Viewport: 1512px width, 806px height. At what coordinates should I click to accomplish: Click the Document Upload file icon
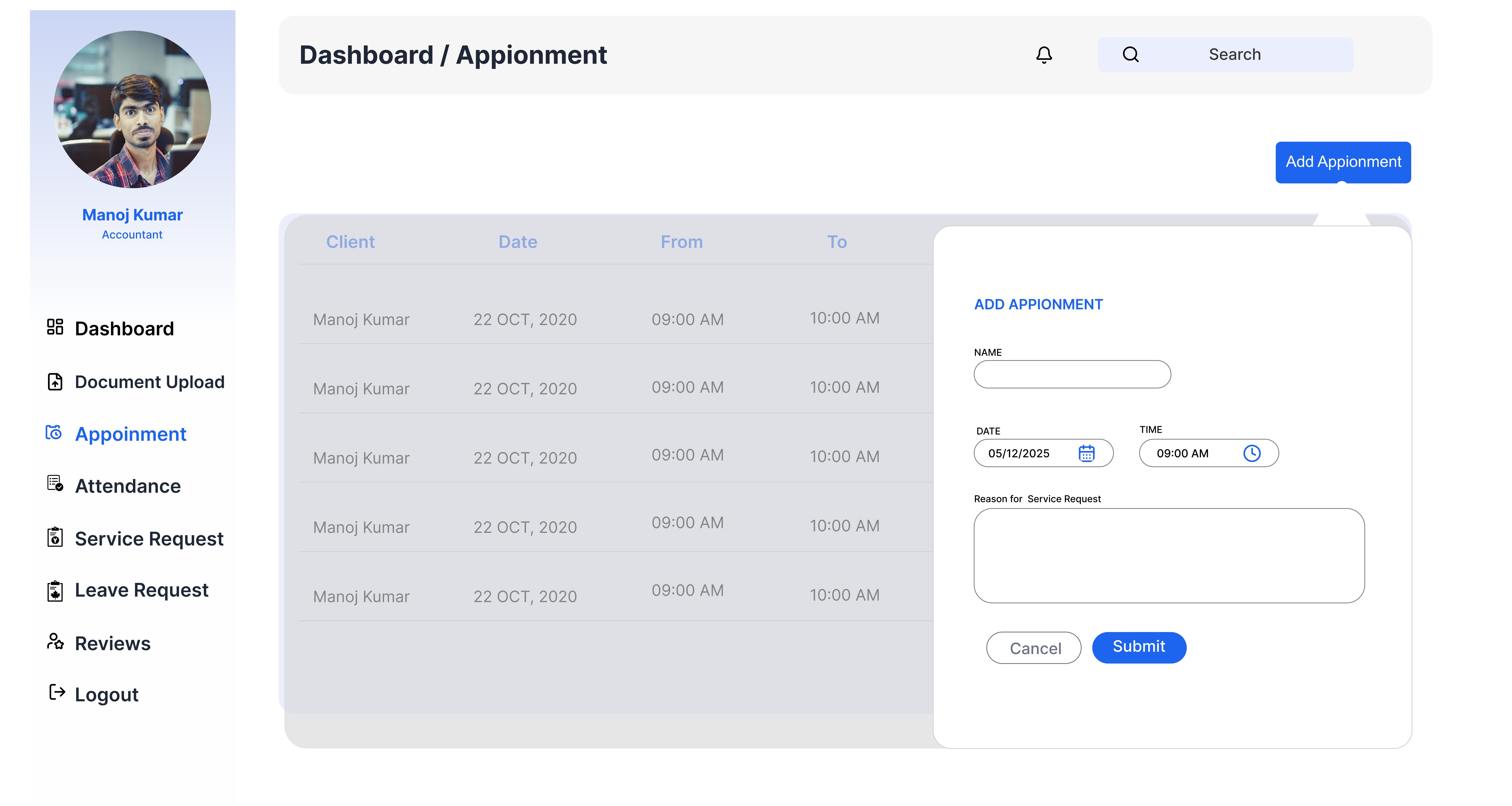coord(55,382)
